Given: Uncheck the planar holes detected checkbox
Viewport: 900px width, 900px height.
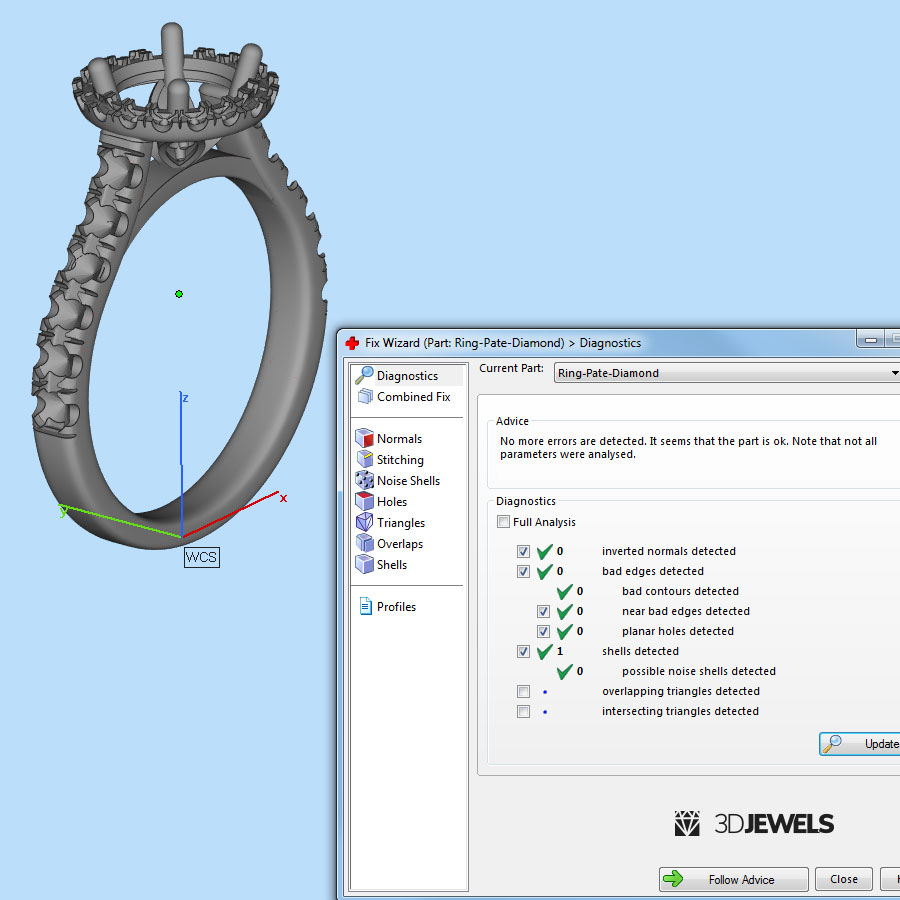Looking at the screenshot, I should [544, 631].
